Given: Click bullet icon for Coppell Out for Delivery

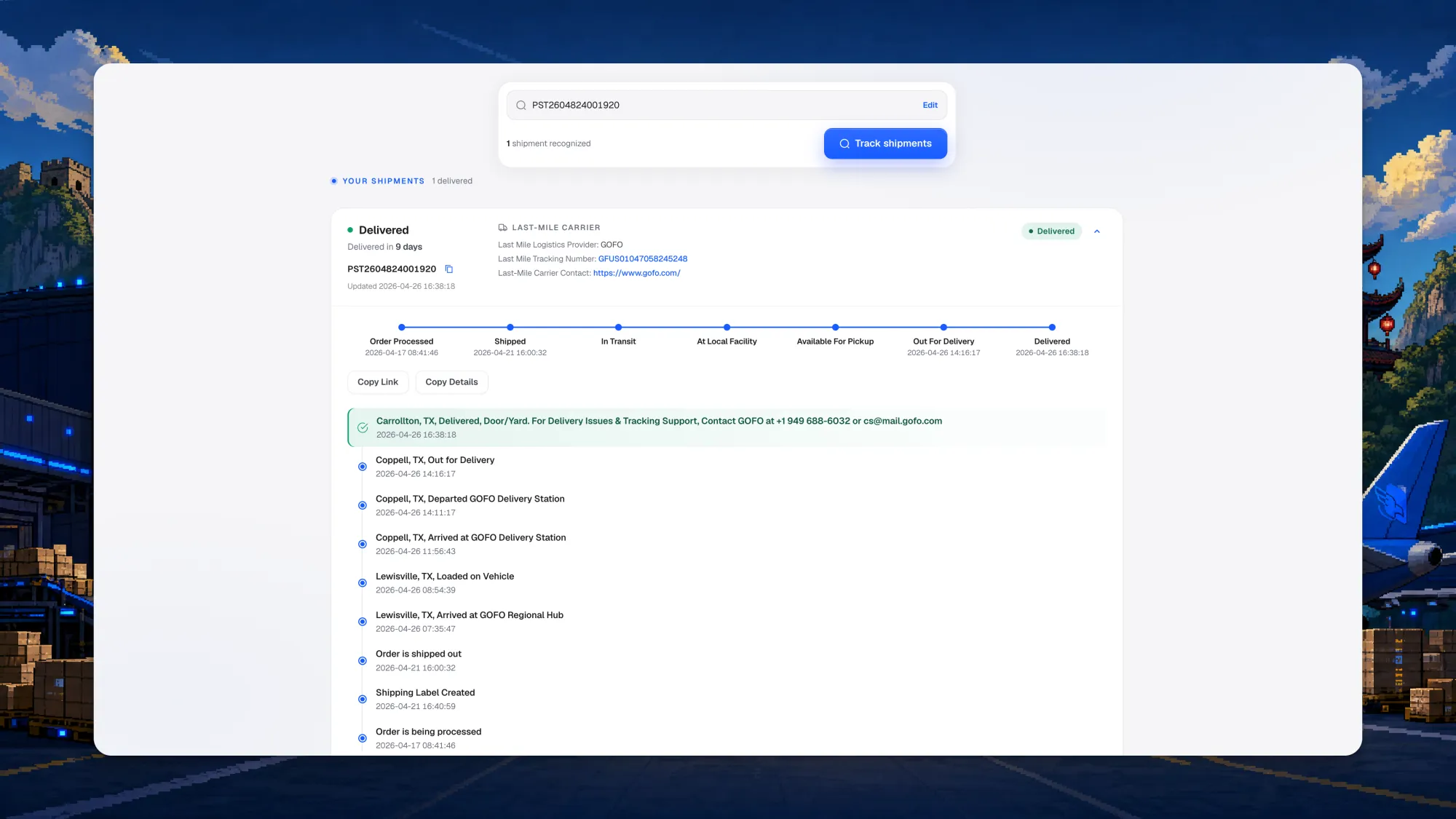Looking at the screenshot, I should (363, 467).
